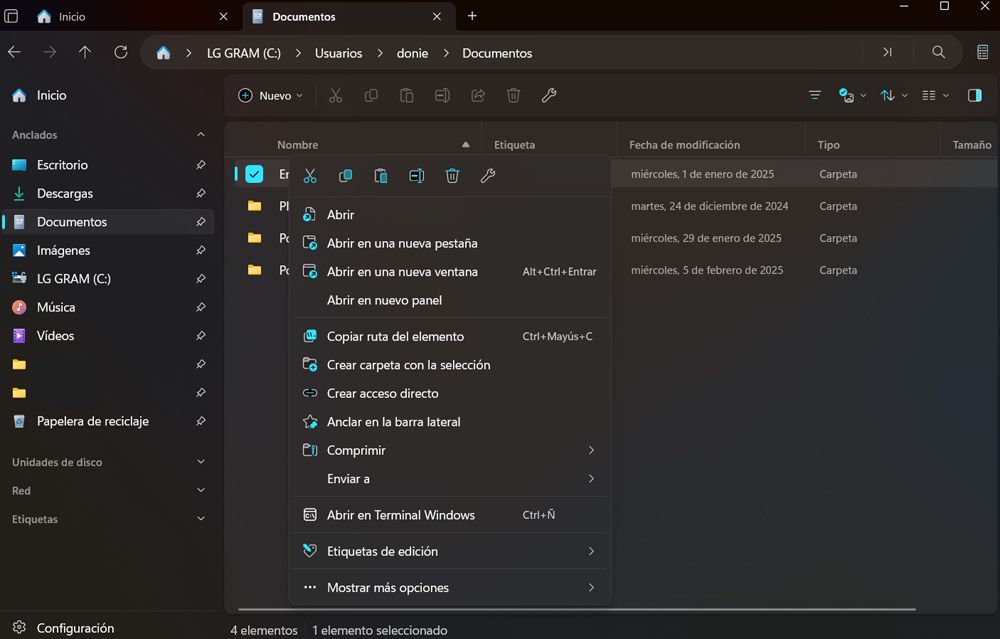Add a new tab with the plus button

click(472, 16)
